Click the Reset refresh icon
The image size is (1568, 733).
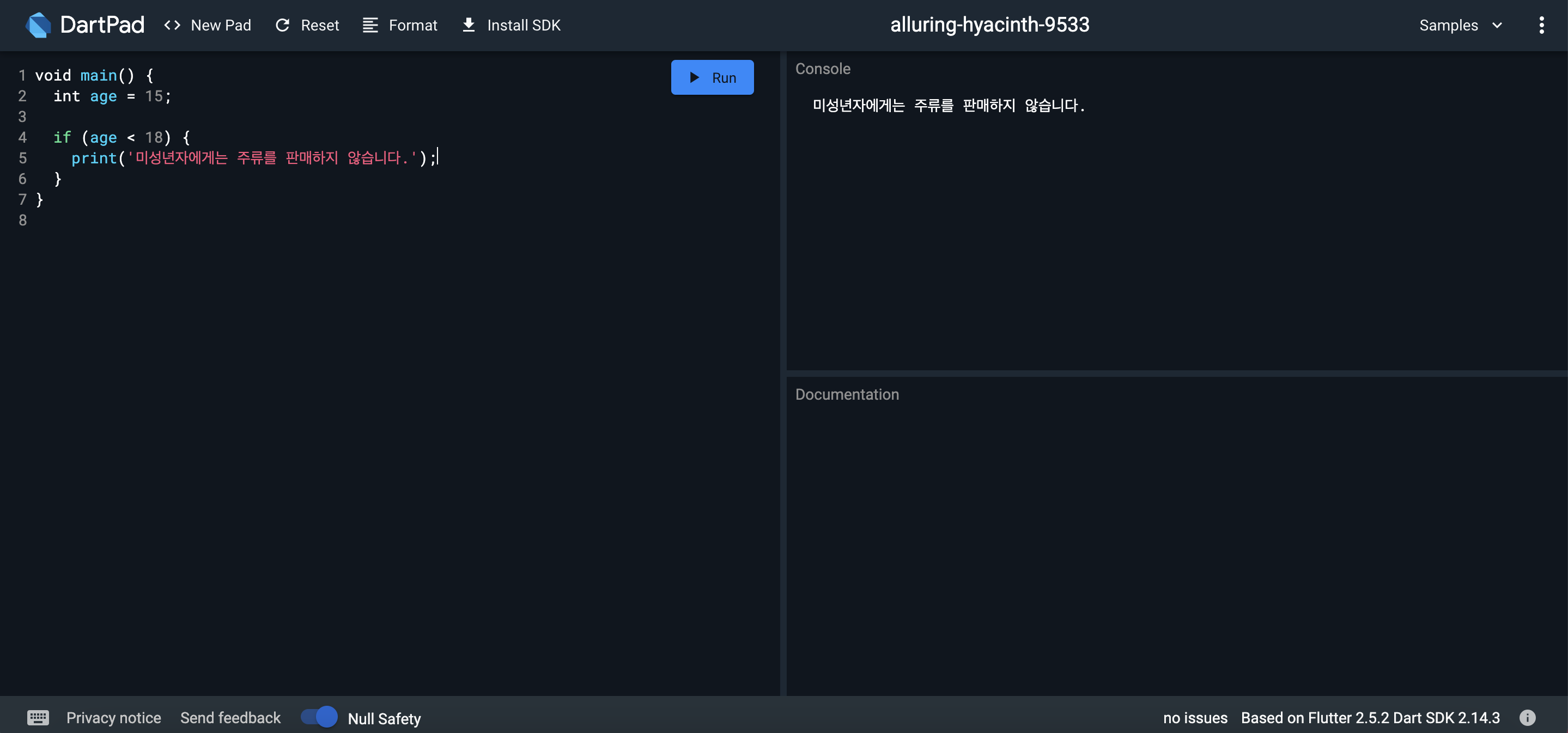pyautogui.click(x=282, y=25)
